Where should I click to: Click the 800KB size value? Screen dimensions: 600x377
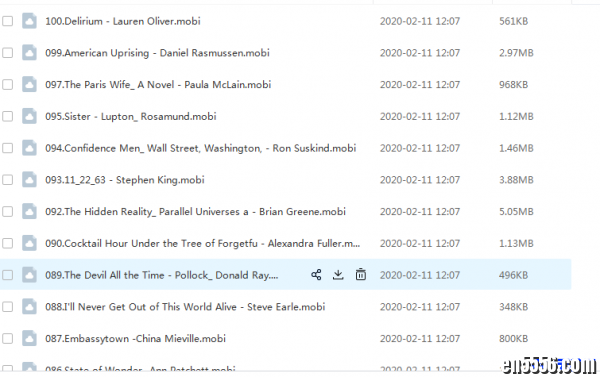pyautogui.click(x=514, y=339)
